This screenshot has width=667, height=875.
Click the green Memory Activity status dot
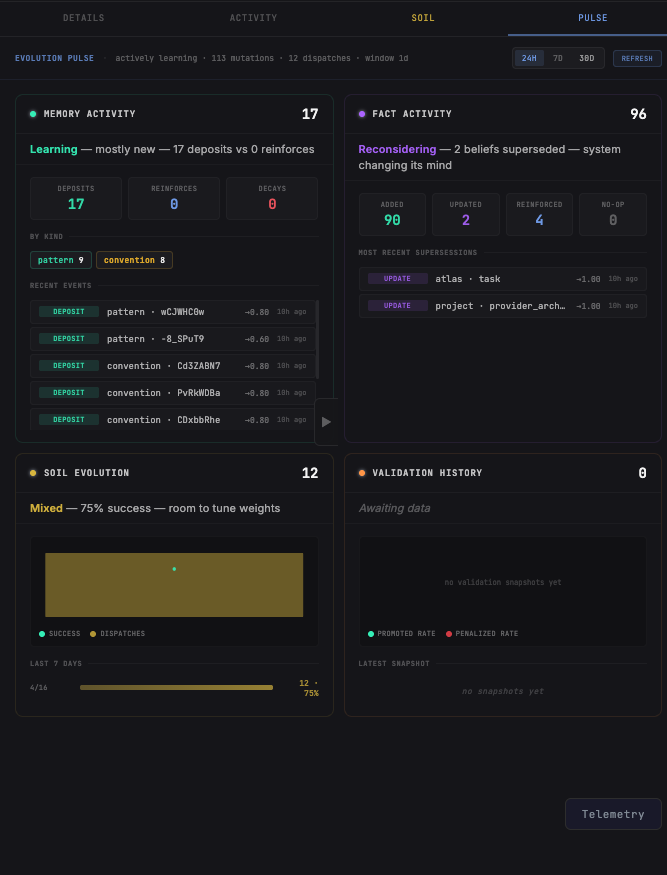33,114
